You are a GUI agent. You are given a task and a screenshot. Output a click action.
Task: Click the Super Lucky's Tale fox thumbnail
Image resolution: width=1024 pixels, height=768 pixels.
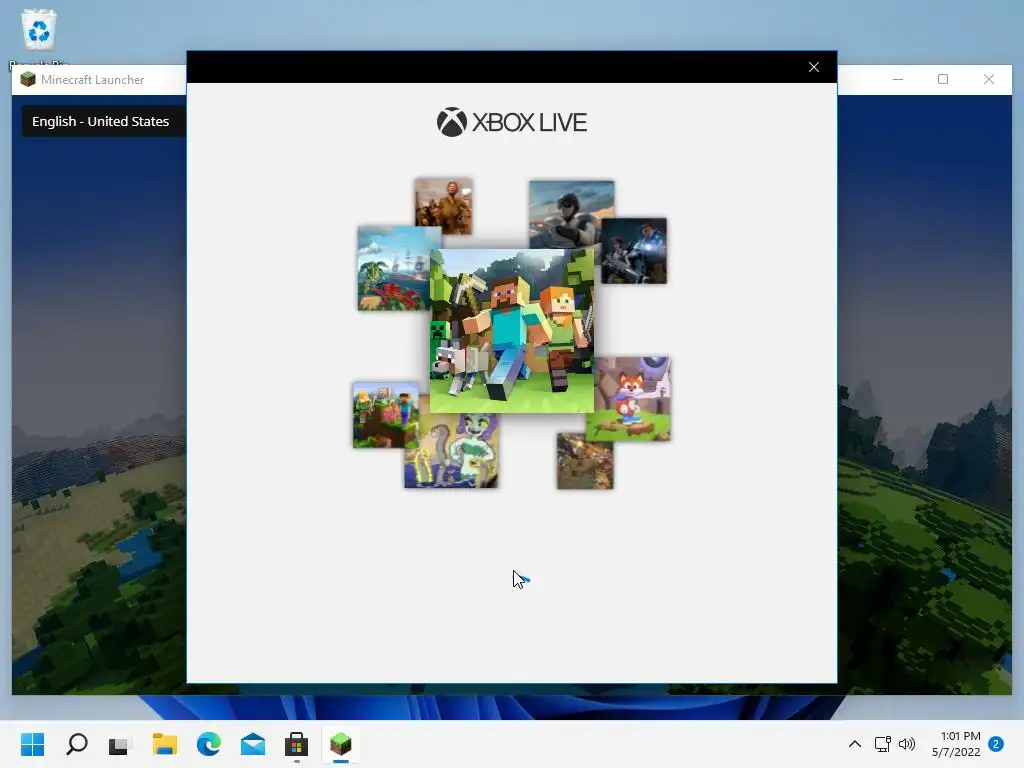click(632, 398)
